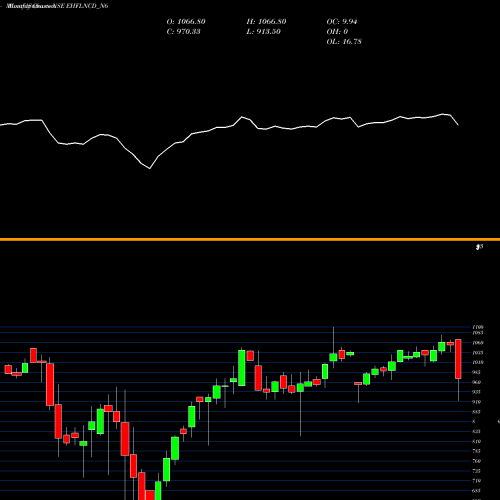Click the open value 'O: 1066.80'
The width and height of the screenshot is (500, 500).
point(186,22)
